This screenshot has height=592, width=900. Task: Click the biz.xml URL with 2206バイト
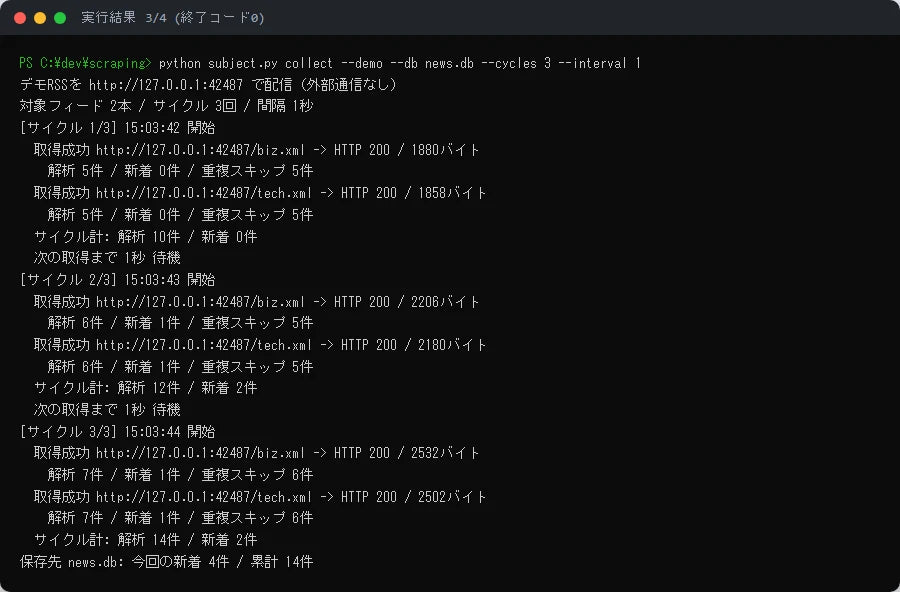click(200, 301)
